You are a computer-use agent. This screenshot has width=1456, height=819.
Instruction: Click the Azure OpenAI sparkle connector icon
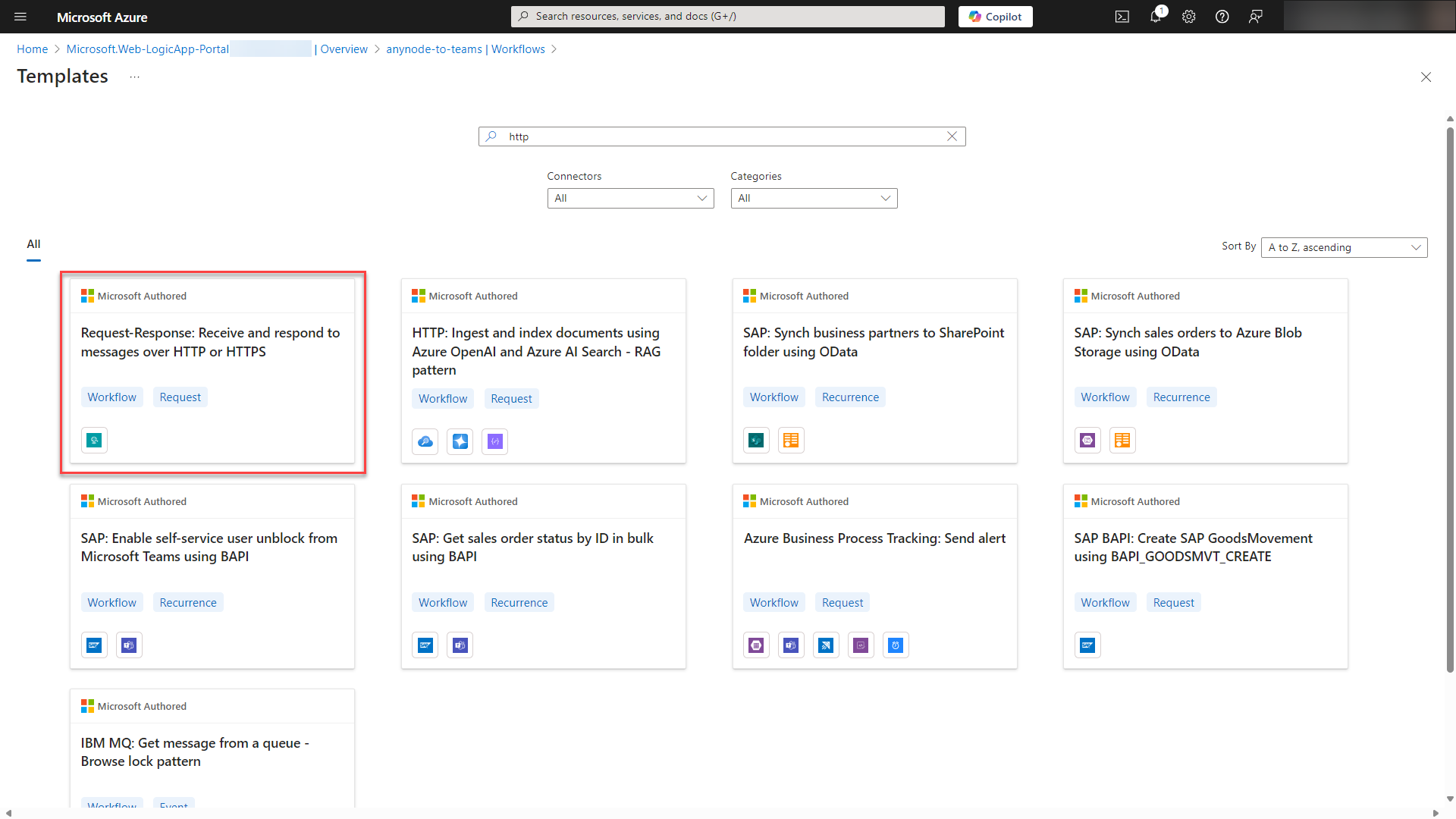pos(460,441)
